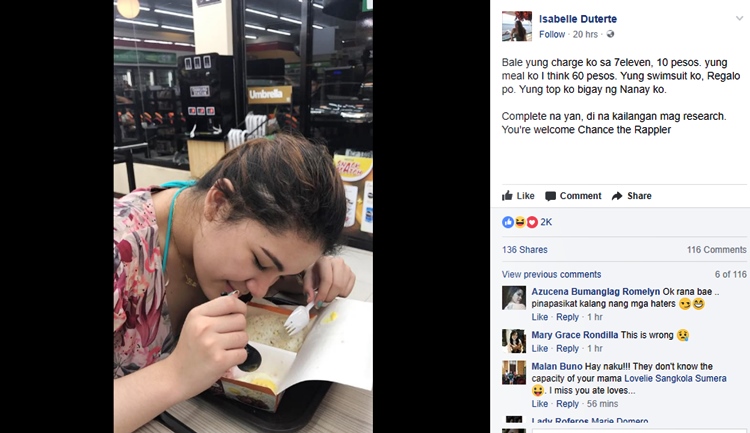The width and height of the screenshot is (750, 433).
Task: Follow Isabelle Duterte
Action: [552, 34]
